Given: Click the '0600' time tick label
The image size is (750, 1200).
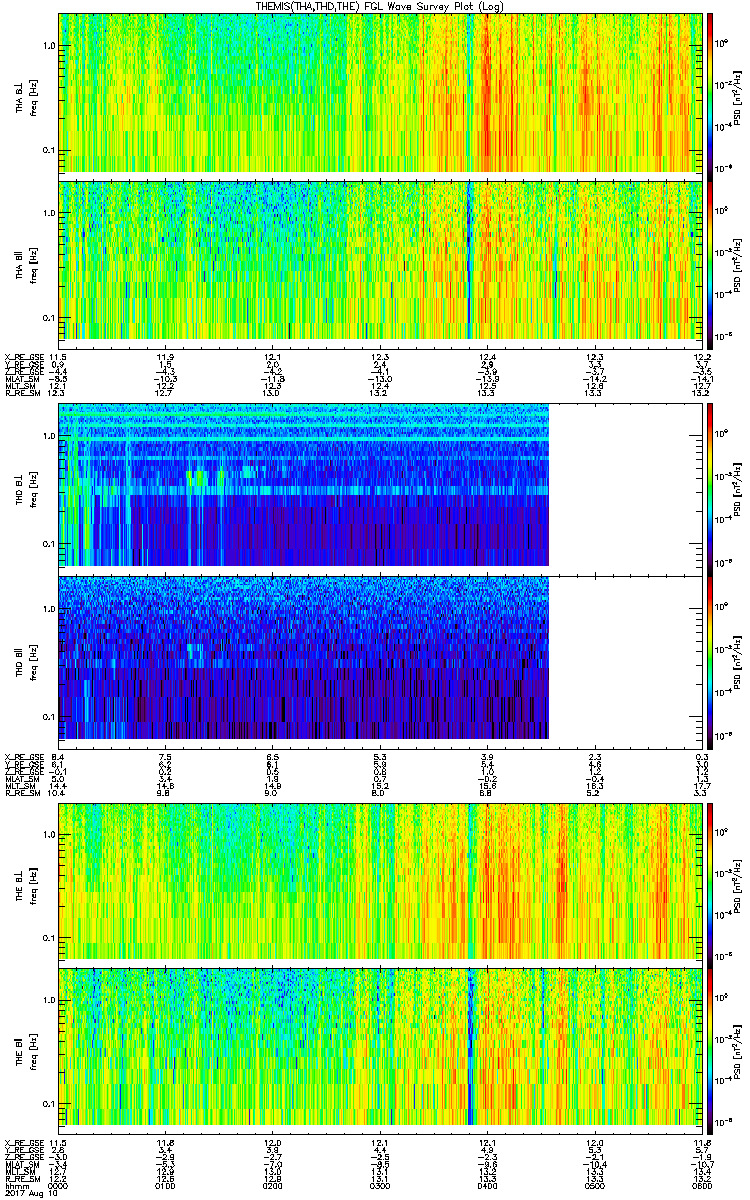Looking at the screenshot, I should pos(700,1185).
